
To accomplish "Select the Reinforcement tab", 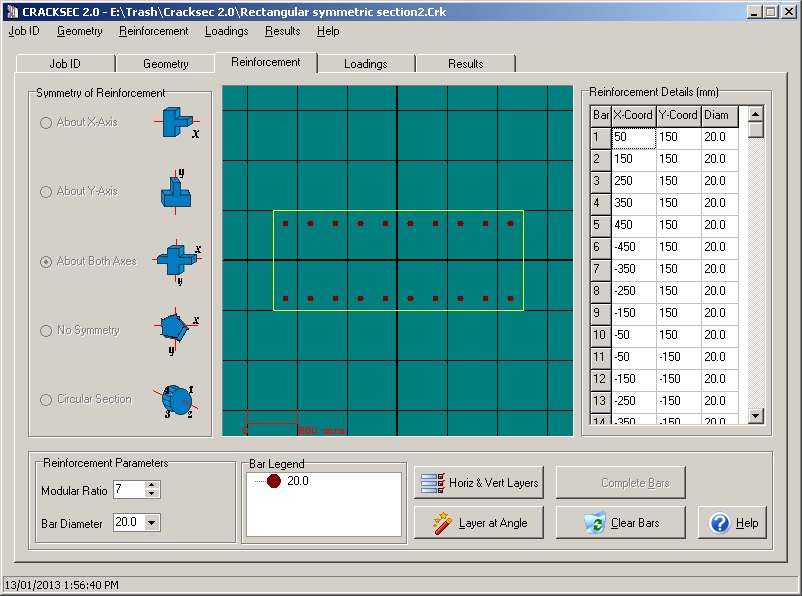I will (266, 62).
